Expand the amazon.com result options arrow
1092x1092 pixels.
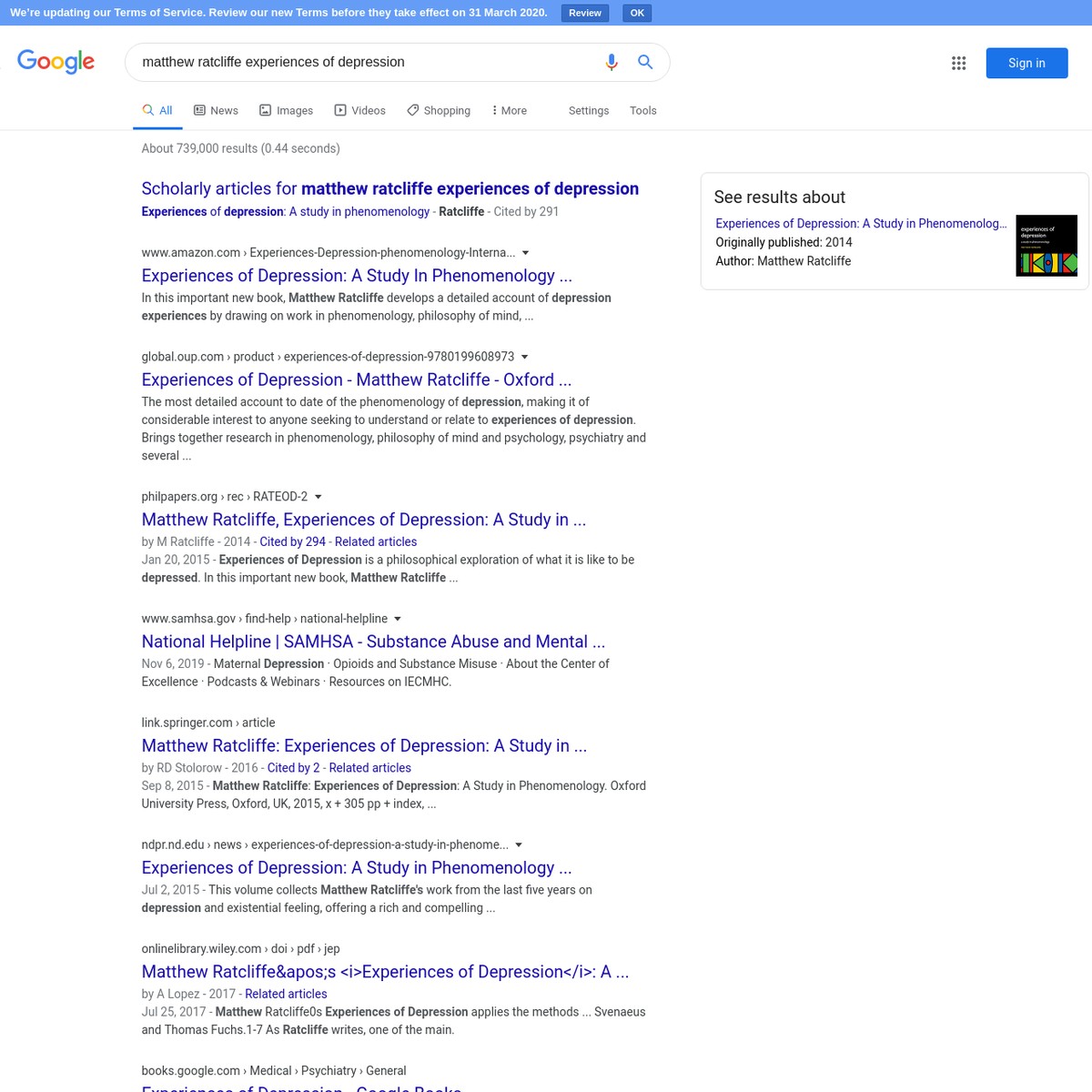(x=525, y=252)
